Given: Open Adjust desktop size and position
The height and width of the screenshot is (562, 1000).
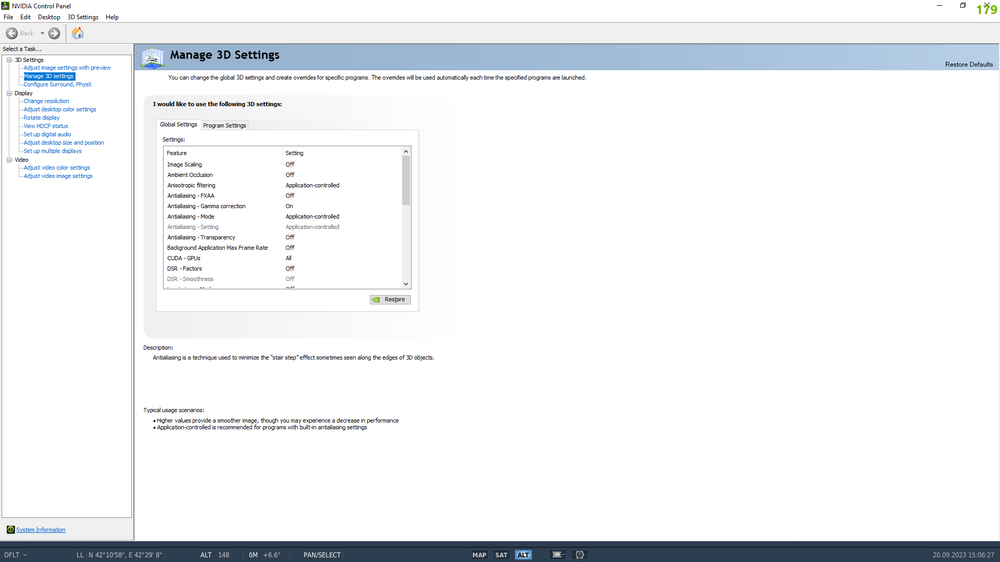Looking at the screenshot, I should tap(64, 142).
